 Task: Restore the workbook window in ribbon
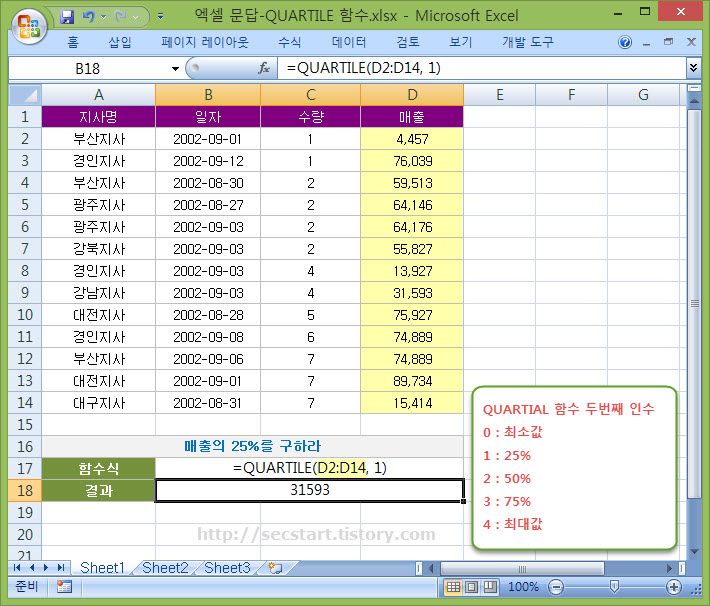pos(668,42)
